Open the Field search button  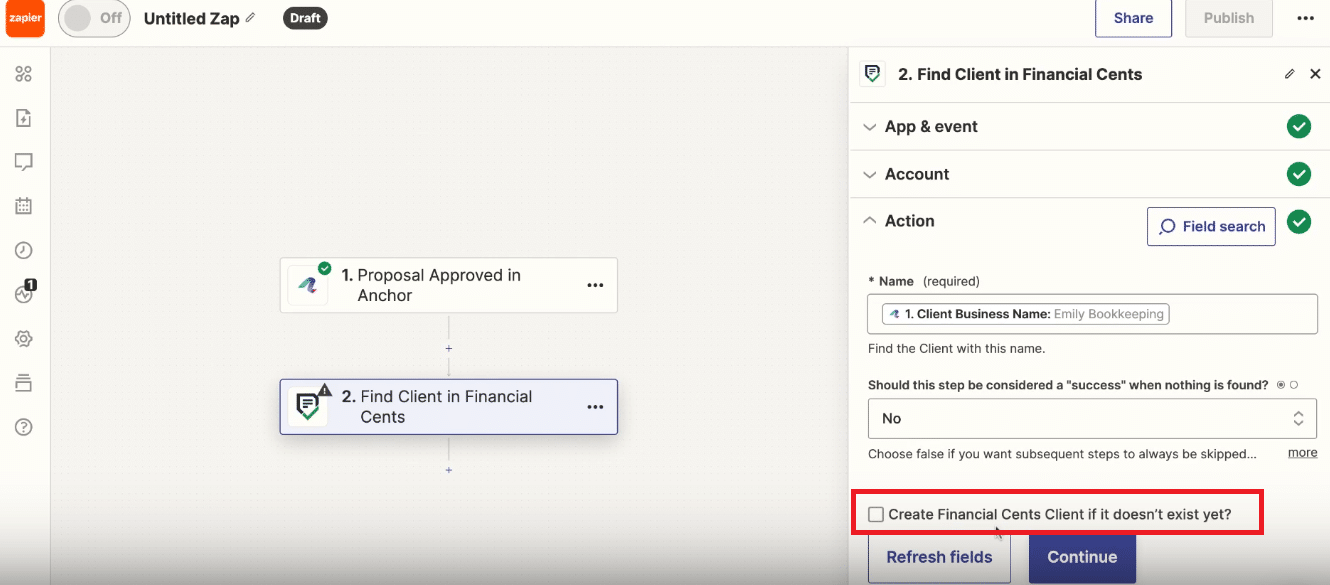1211,226
